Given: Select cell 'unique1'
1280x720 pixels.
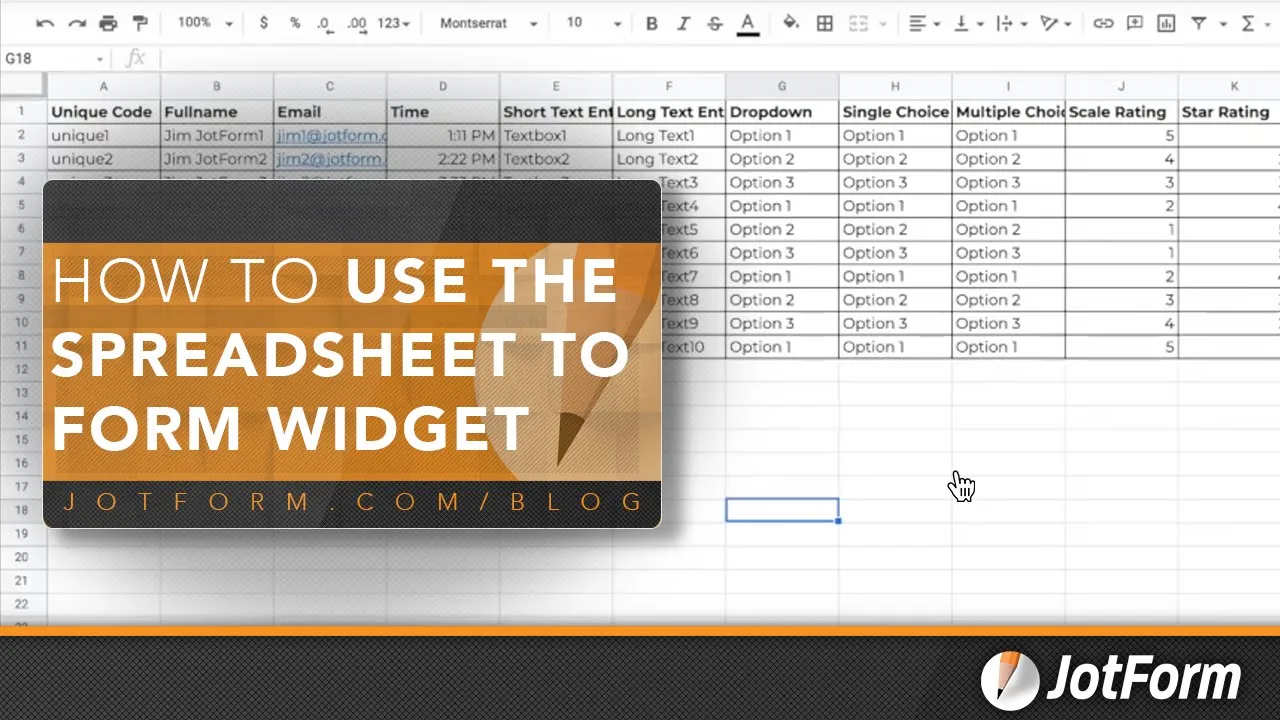Looking at the screenshot, I should pyautogui.click(x=104, y=135).
